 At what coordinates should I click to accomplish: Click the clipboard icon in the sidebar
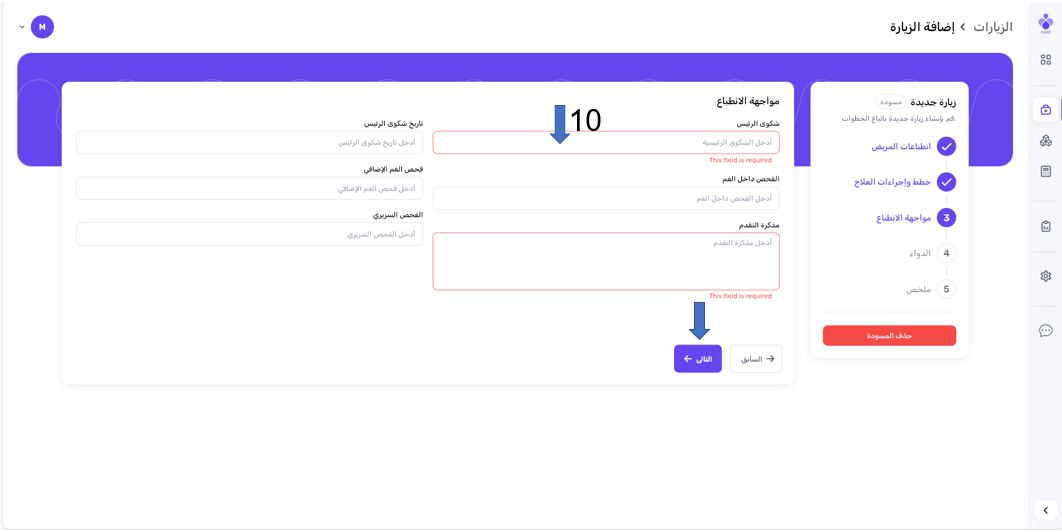click(1045, 227)
